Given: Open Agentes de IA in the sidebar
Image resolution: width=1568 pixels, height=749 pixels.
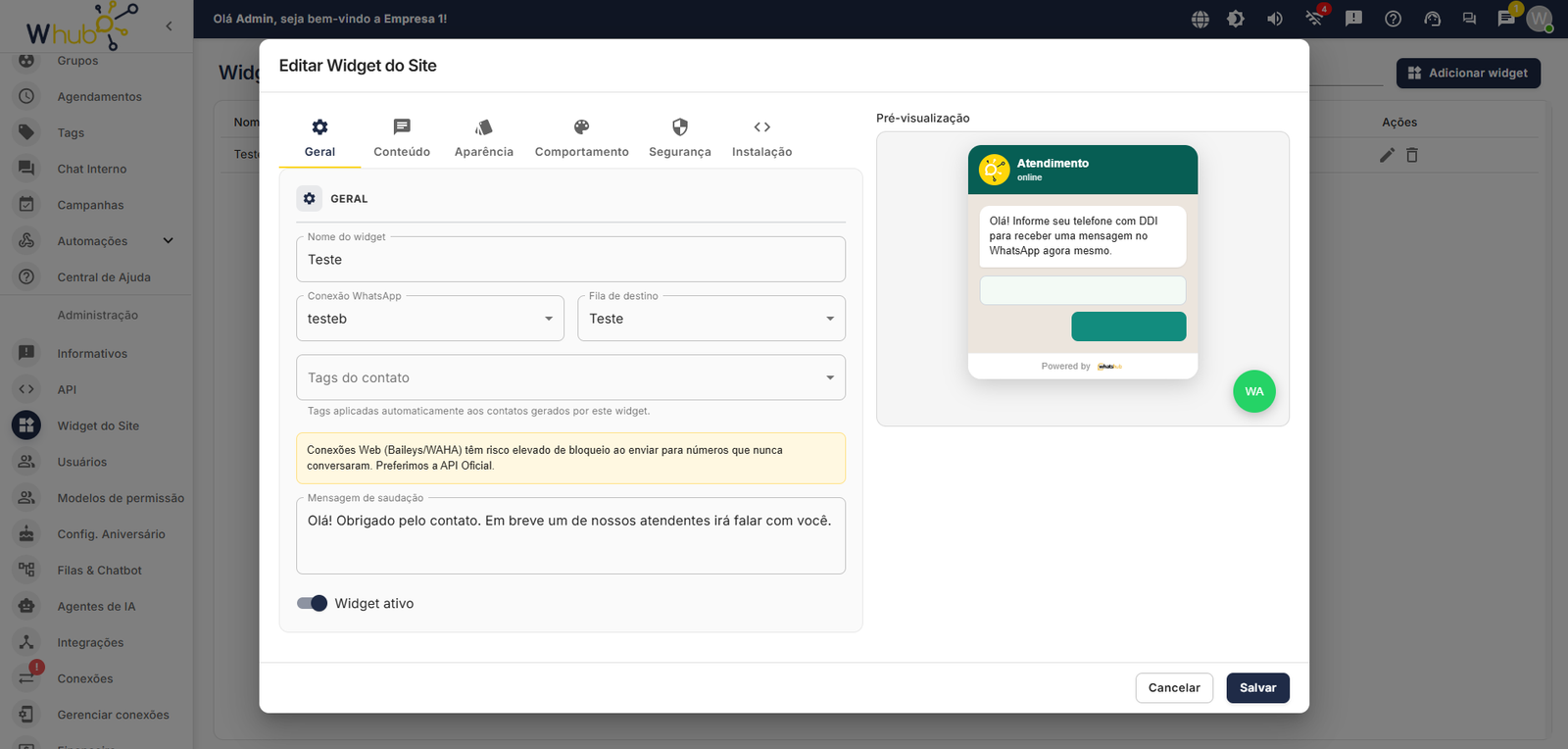Looking at the screenshot, I should (96, 607).
